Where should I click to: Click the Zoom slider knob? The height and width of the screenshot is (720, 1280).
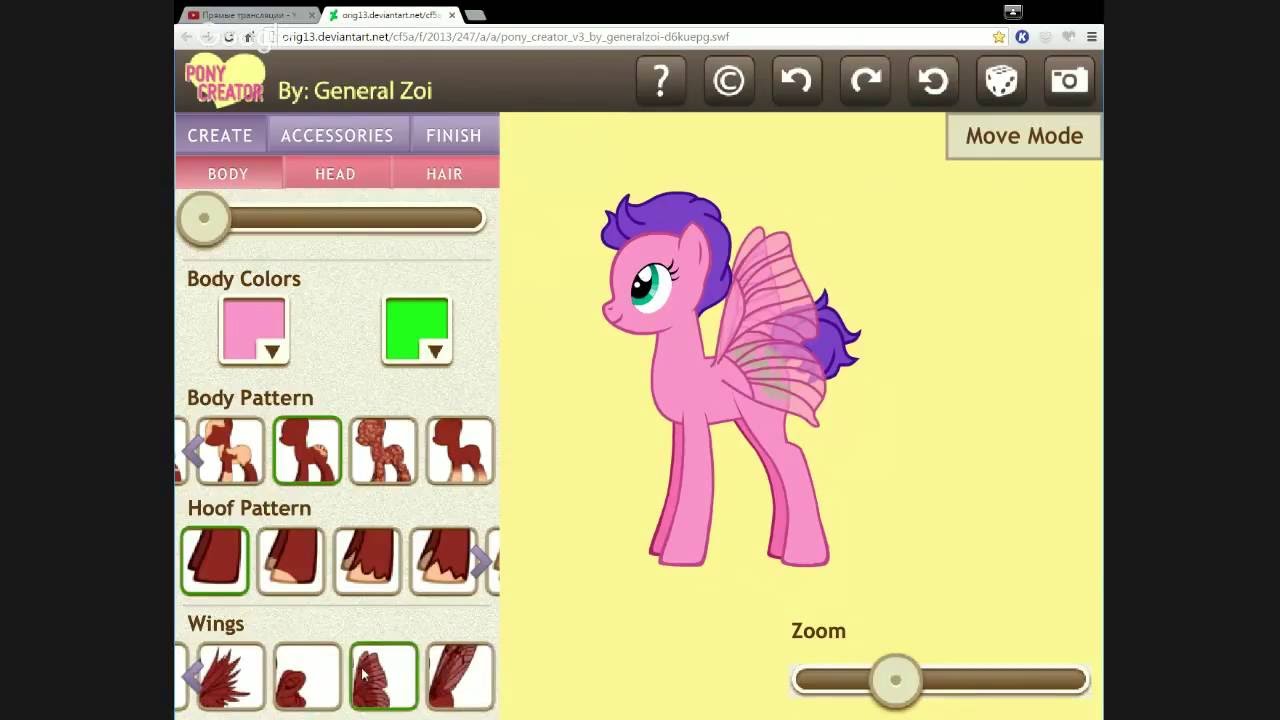[x=895, y=680]
